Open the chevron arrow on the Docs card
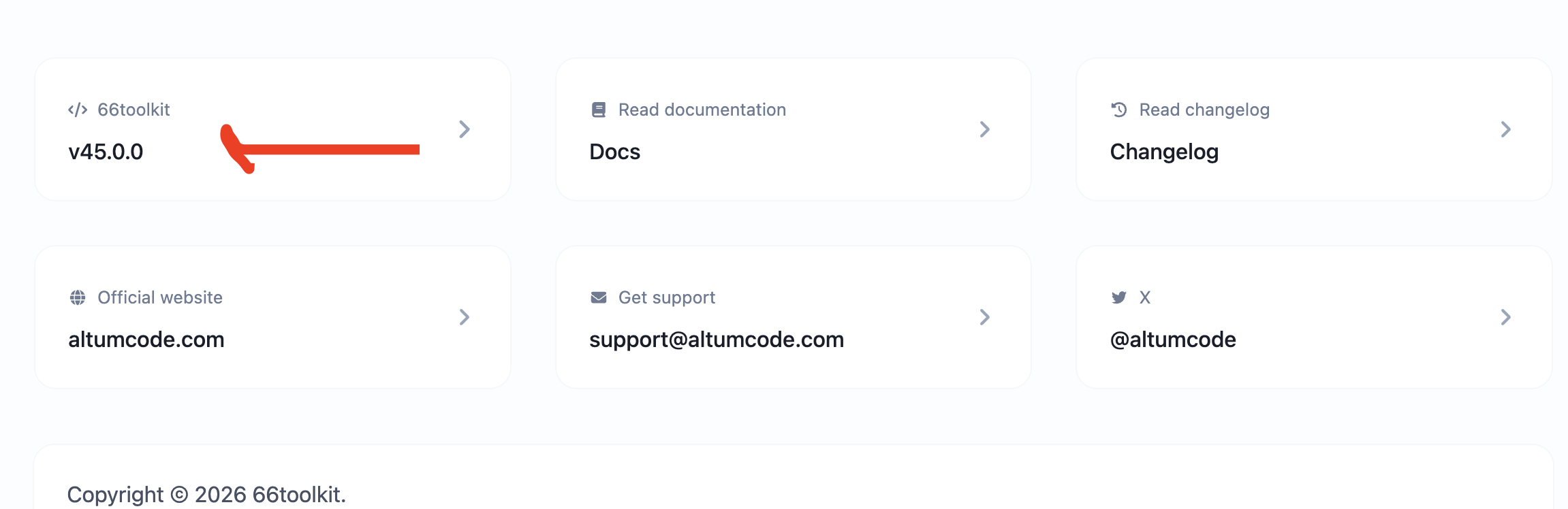Screen dimensions: 1568x509 tap(985, 129)
